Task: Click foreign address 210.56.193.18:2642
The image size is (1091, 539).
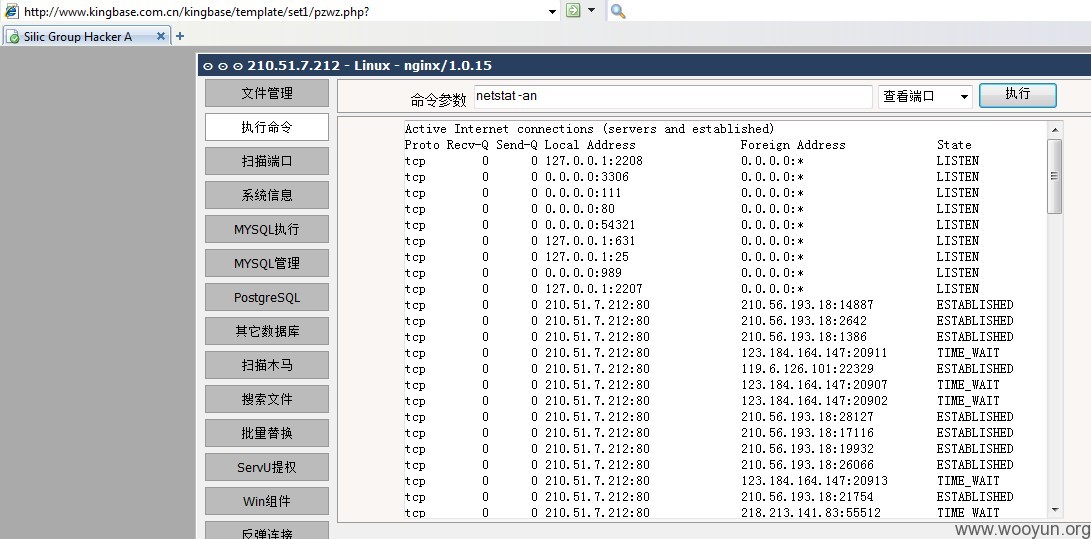Action: point(804,321)
